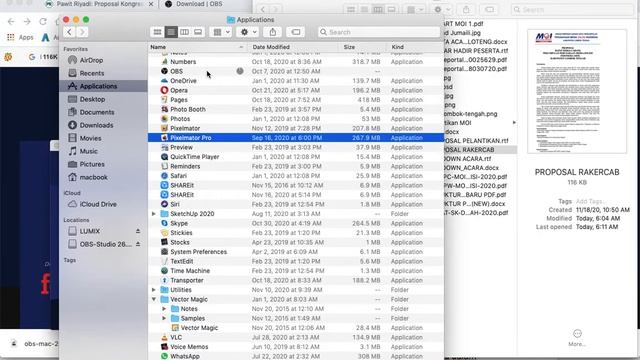The image size is (640, 360).
Task: Eject the LUMIX volume
Action: pos(138,231)
